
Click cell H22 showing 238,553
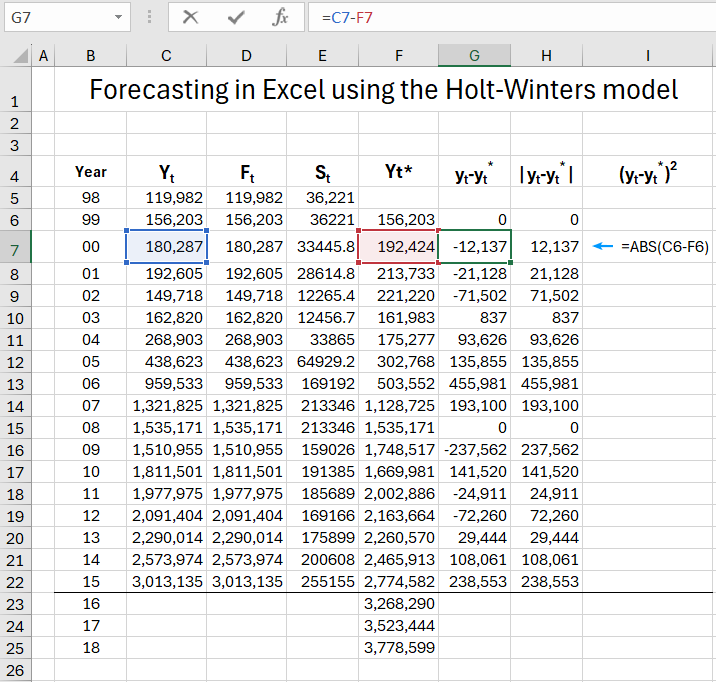click(x=546, y=582)
